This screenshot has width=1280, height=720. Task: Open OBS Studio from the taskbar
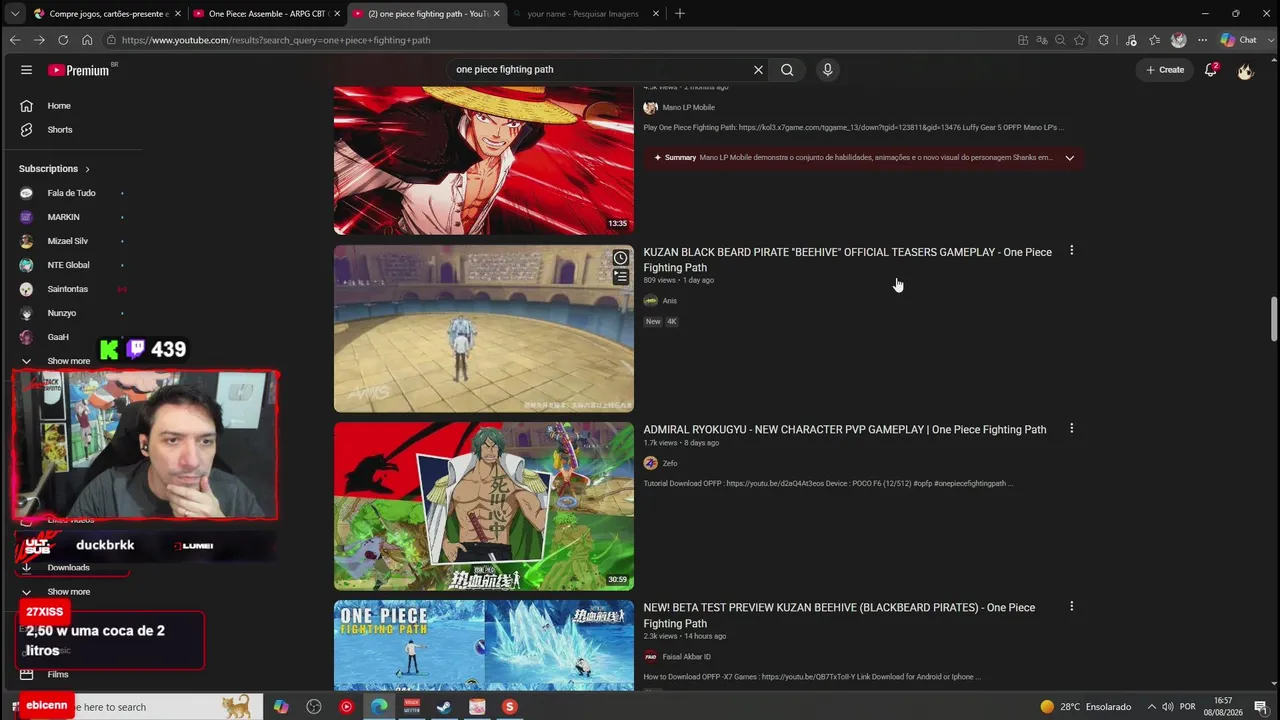click(x=314, y=707)
